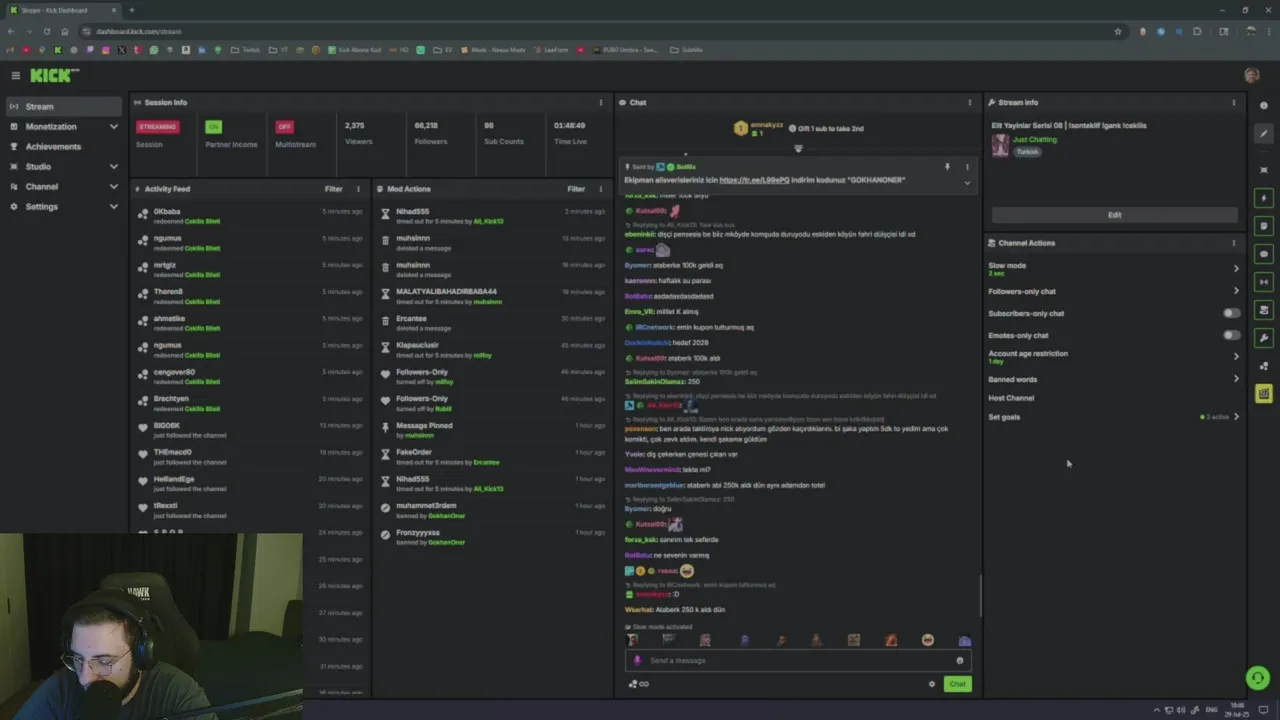Open the Channel Actions panel three-dot menu
Screen dimensions: 1280x720
(x=1233, y=243)
